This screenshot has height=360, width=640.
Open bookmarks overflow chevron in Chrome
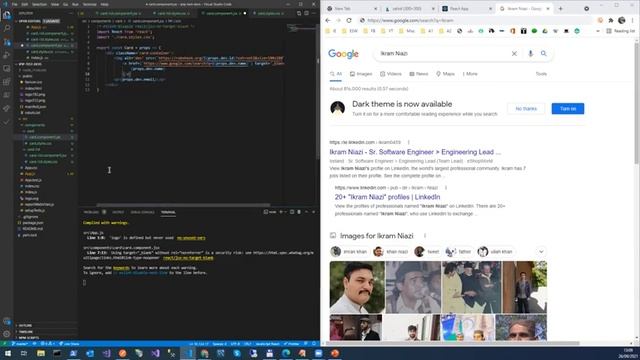tap(598, 31)
